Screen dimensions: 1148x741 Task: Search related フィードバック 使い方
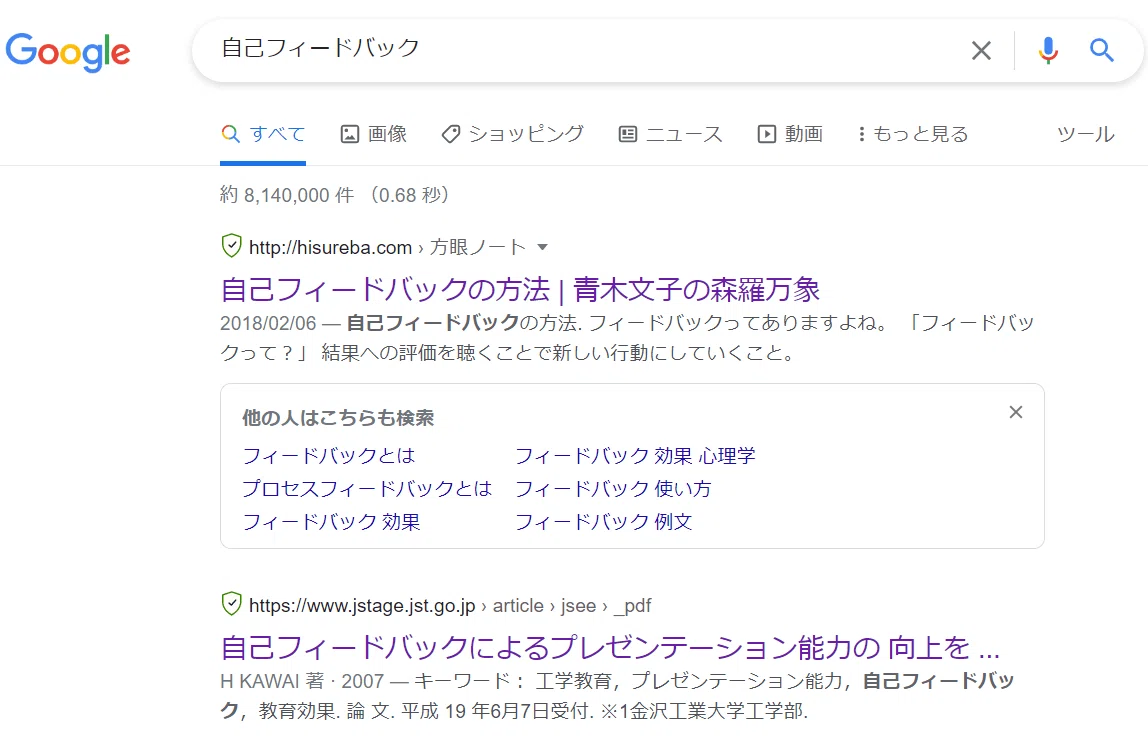point(613,489)
